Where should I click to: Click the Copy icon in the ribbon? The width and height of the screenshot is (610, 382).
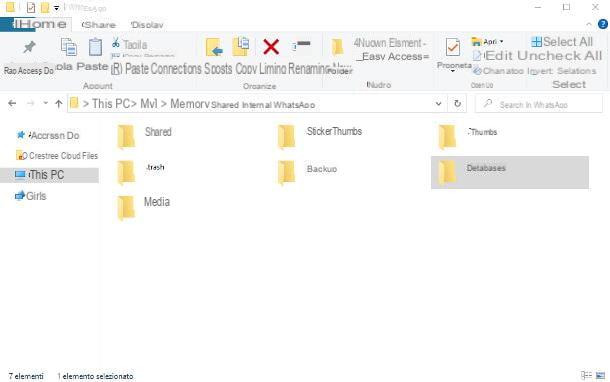click(69, 47)
